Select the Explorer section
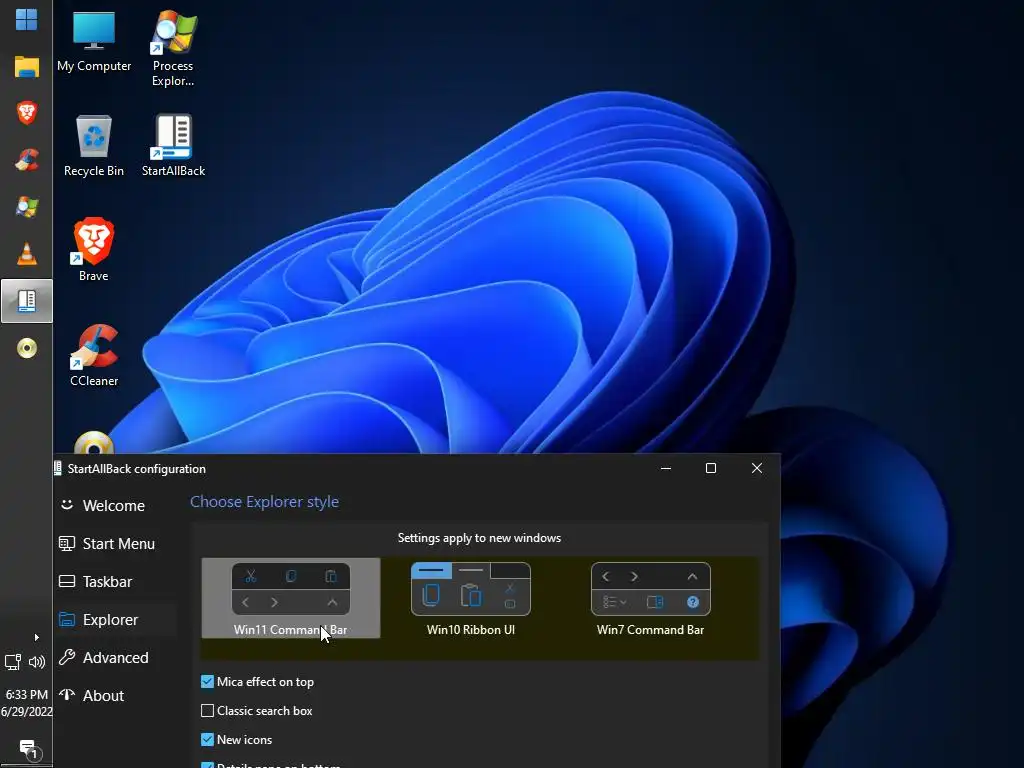Image resolution: width=1024 pixels, height=768 pixels. [115, 619]
